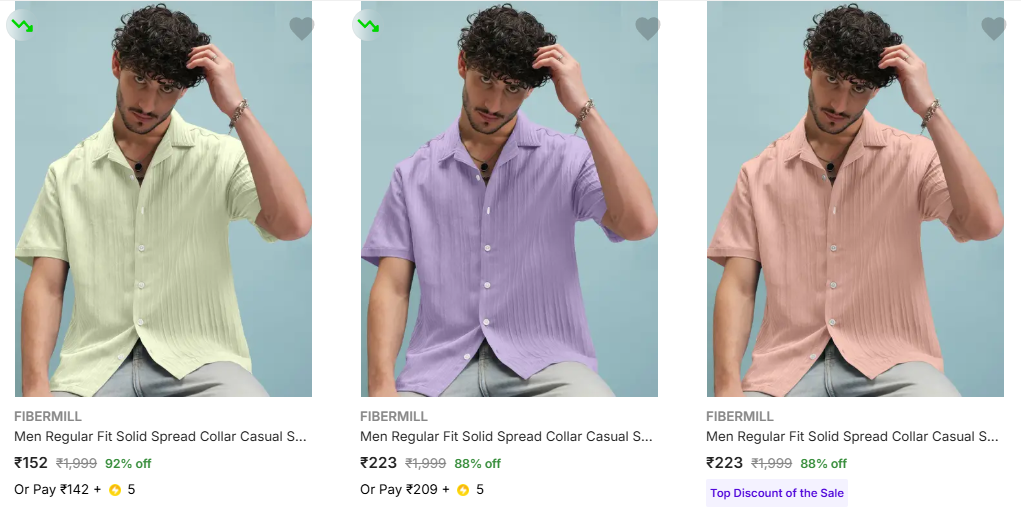The image size is (1021, 507).
Task: Click the coin icon beside Or Pay ₹209
Action: point(463,490)
